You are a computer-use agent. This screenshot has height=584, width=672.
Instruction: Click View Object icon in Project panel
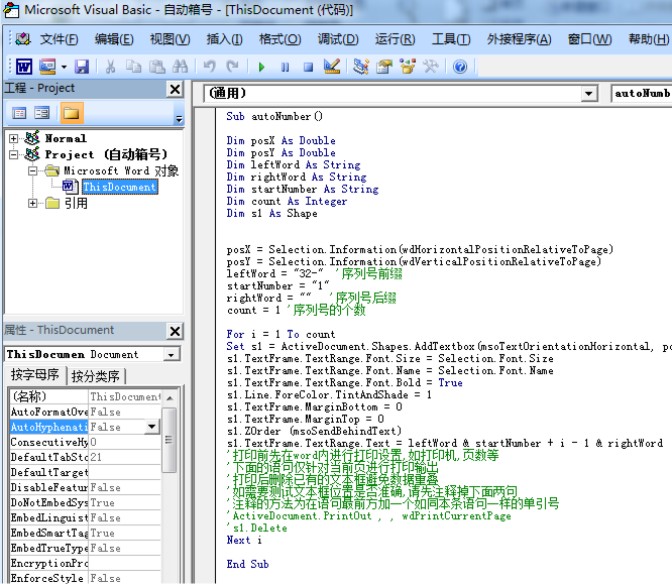tap(42, 114)
